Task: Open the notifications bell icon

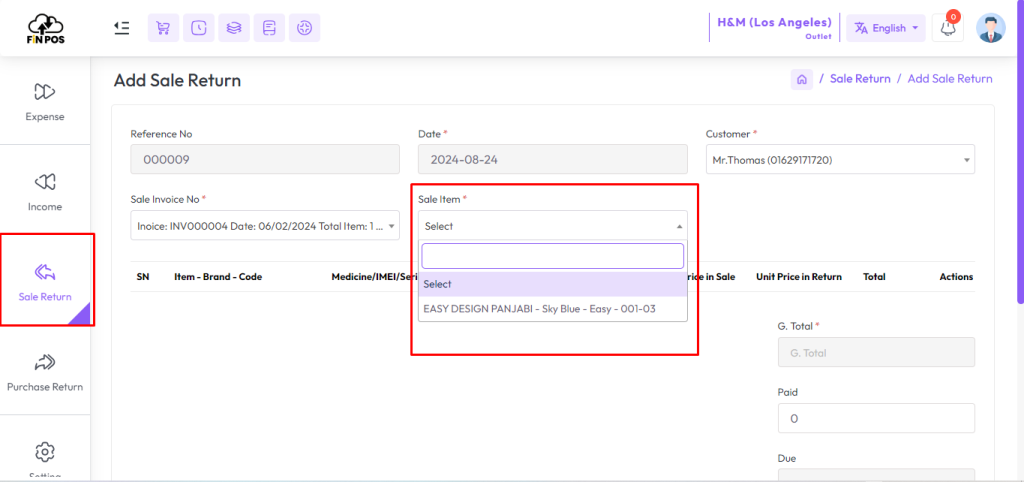Action: [x=947, y=28]
